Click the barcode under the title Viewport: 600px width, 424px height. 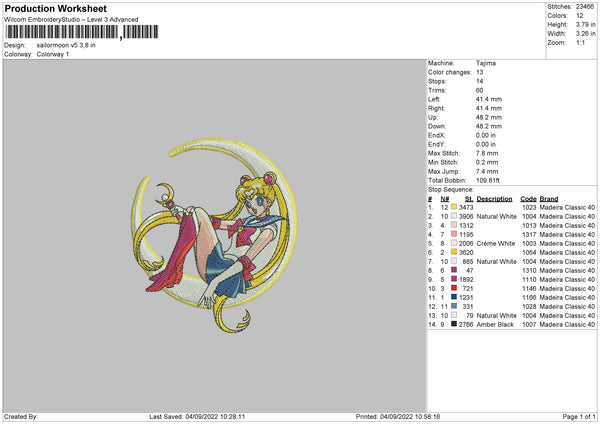[x=82, y=32]
